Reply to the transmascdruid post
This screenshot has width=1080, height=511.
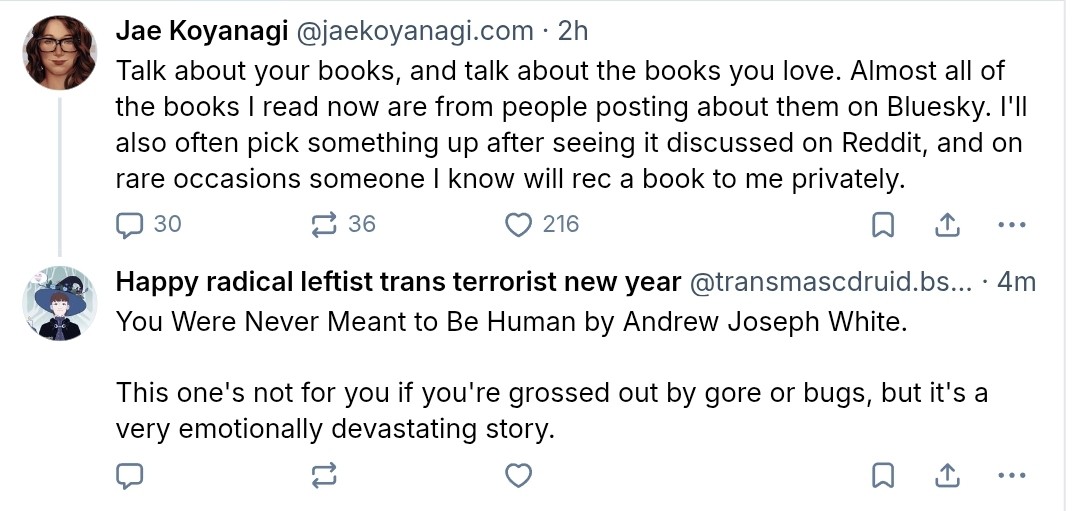[129, 475]
